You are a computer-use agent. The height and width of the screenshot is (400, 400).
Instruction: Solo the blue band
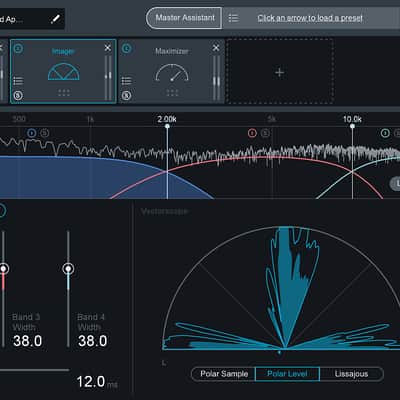45,133
